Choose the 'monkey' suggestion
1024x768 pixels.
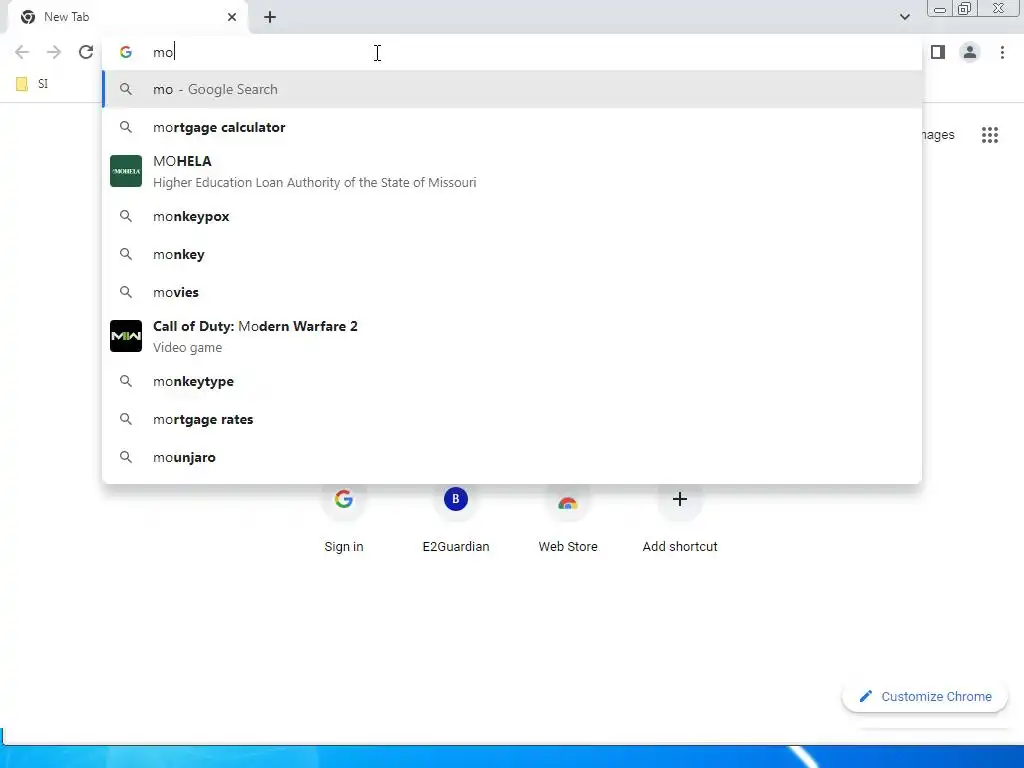(x=512, y=254)
